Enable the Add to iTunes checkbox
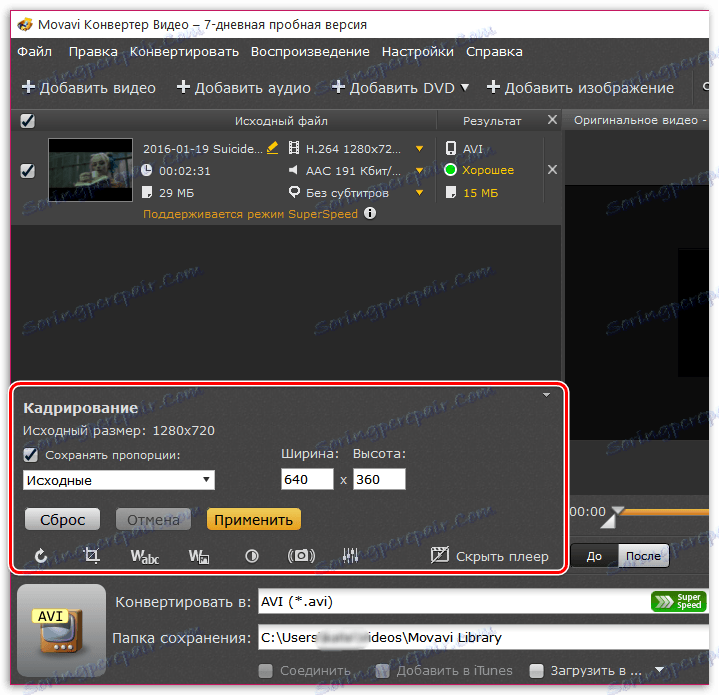The image size is (719, 695). [382, 671]
